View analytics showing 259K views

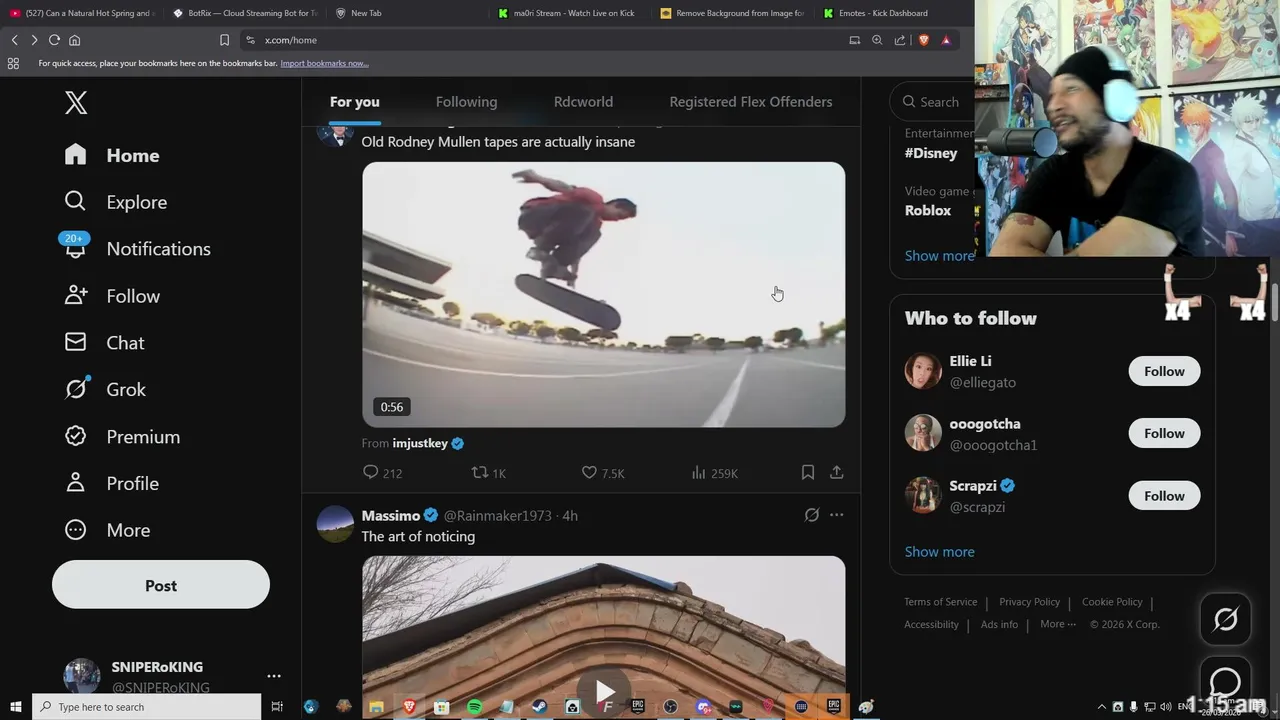click(714, 472)
